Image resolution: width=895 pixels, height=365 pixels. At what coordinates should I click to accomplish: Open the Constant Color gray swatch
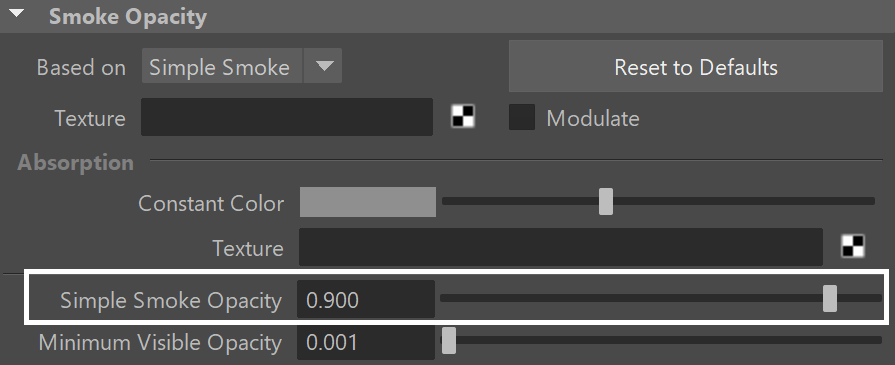point(368,202)
